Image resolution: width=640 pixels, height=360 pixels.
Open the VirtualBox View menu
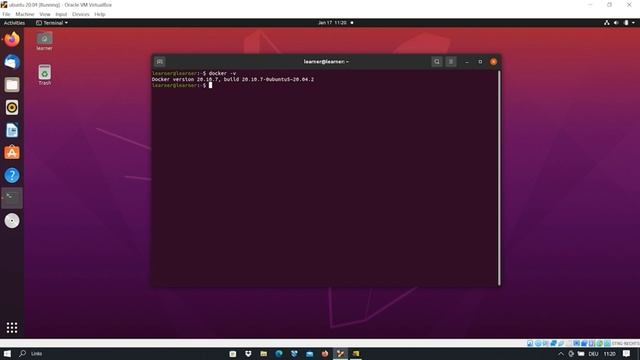pyautogui.click(x=45, y=14)
